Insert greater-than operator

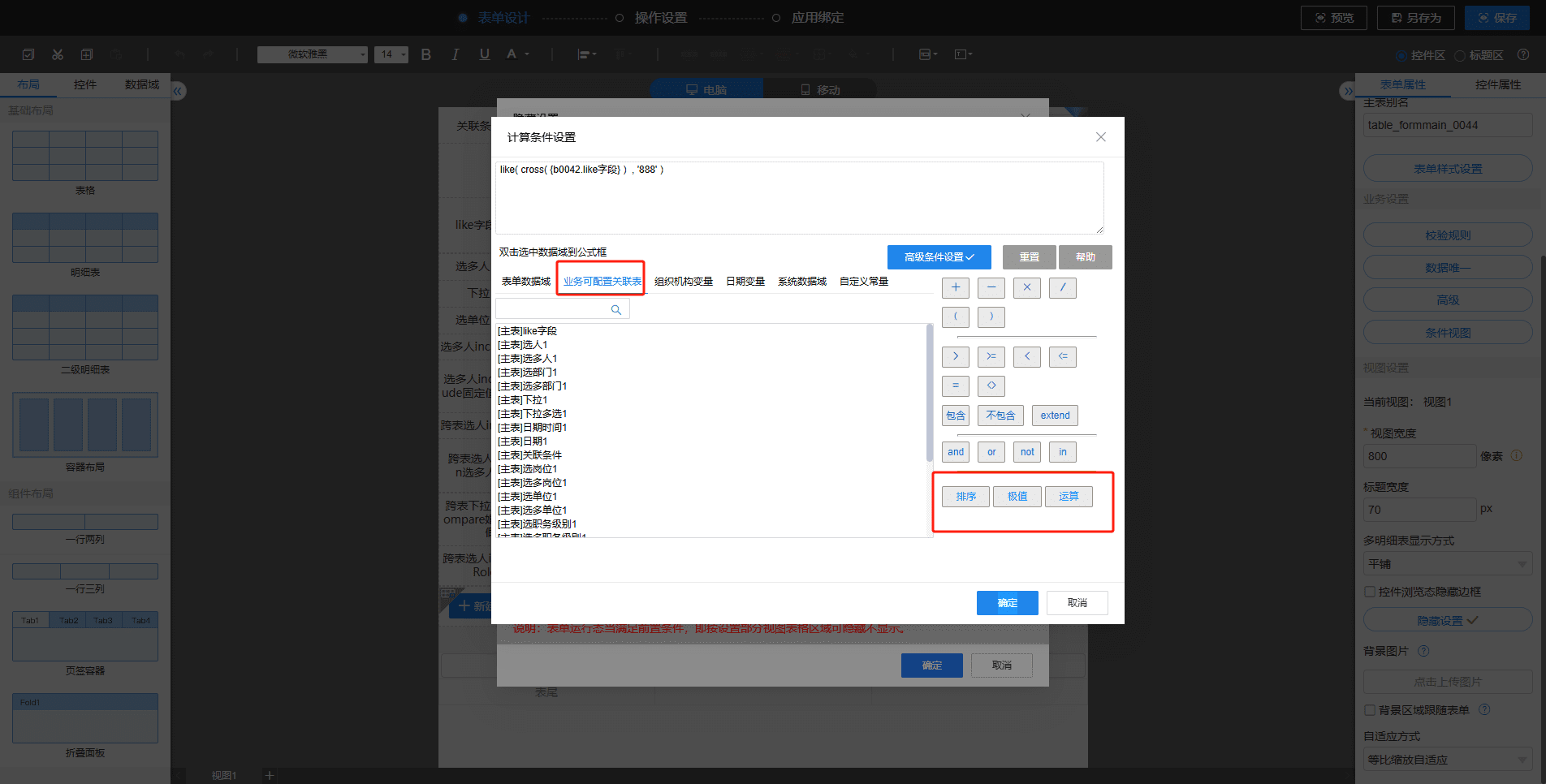click(x=956, y=356)
